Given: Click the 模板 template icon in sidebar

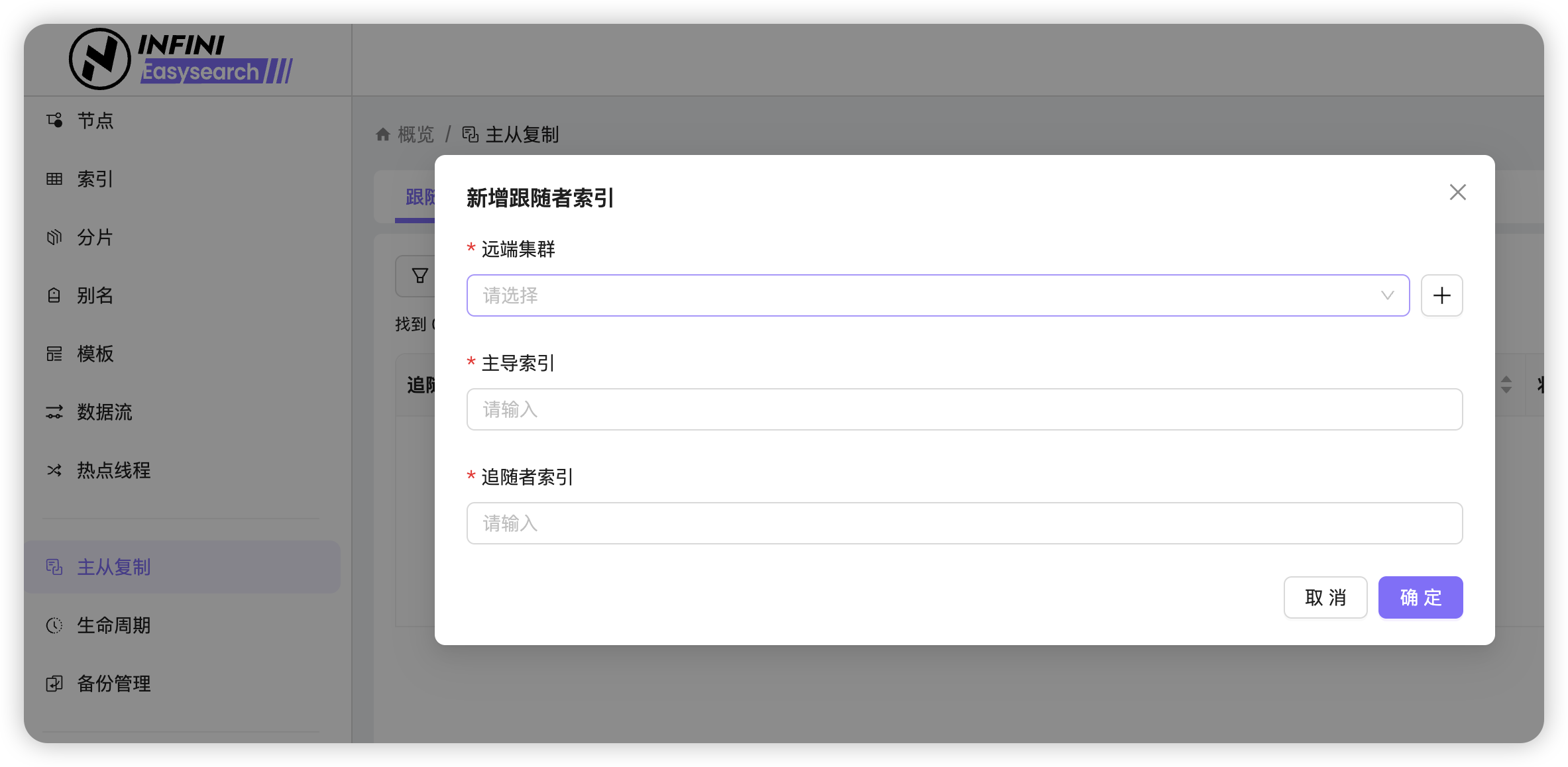Looking at the screenshot, I should pos(54,354).
